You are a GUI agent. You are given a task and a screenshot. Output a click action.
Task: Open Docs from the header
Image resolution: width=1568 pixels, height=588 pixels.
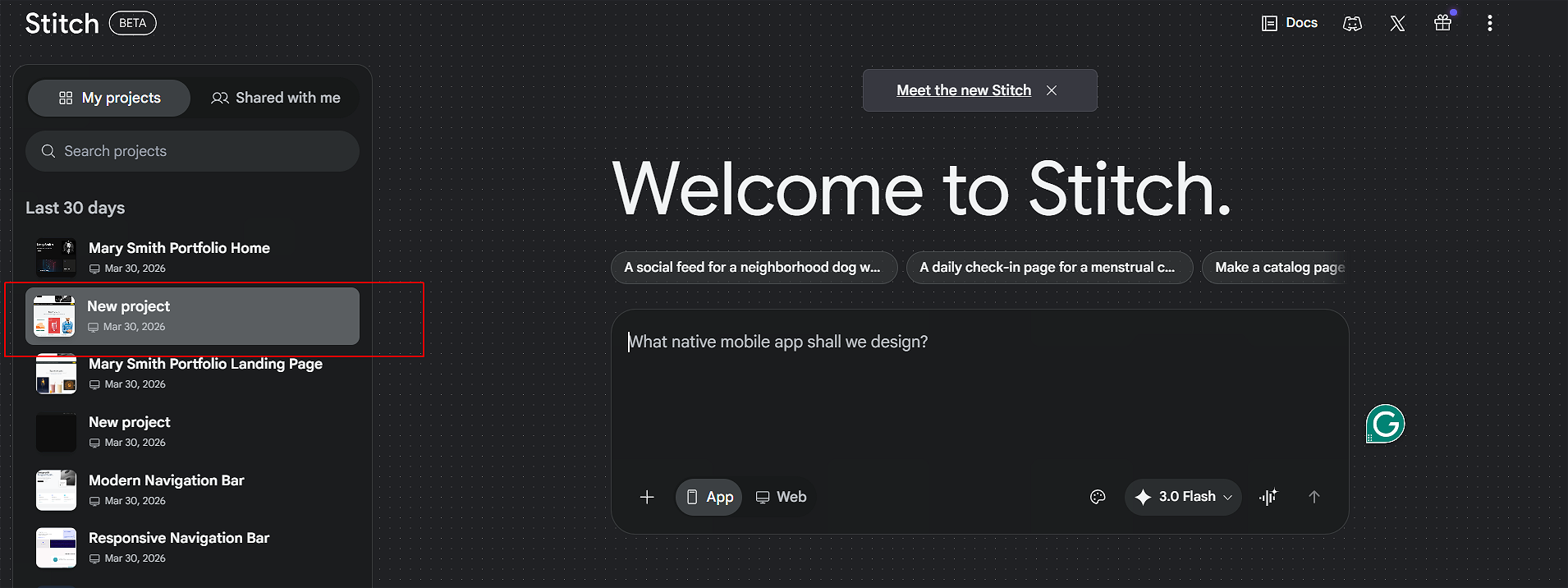coord(1290,23)
